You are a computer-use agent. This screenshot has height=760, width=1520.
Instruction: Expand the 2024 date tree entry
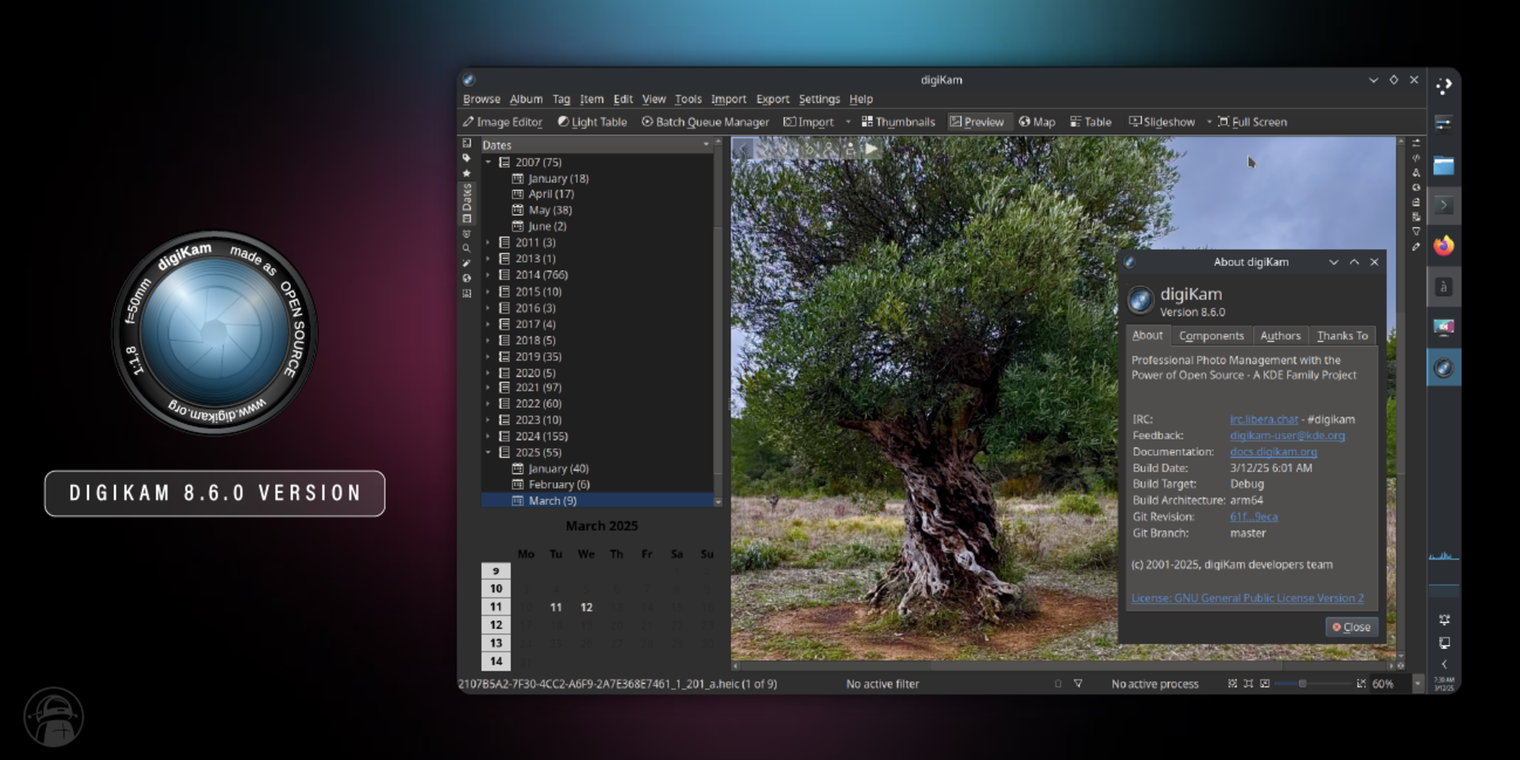click(x=489, y=436)
